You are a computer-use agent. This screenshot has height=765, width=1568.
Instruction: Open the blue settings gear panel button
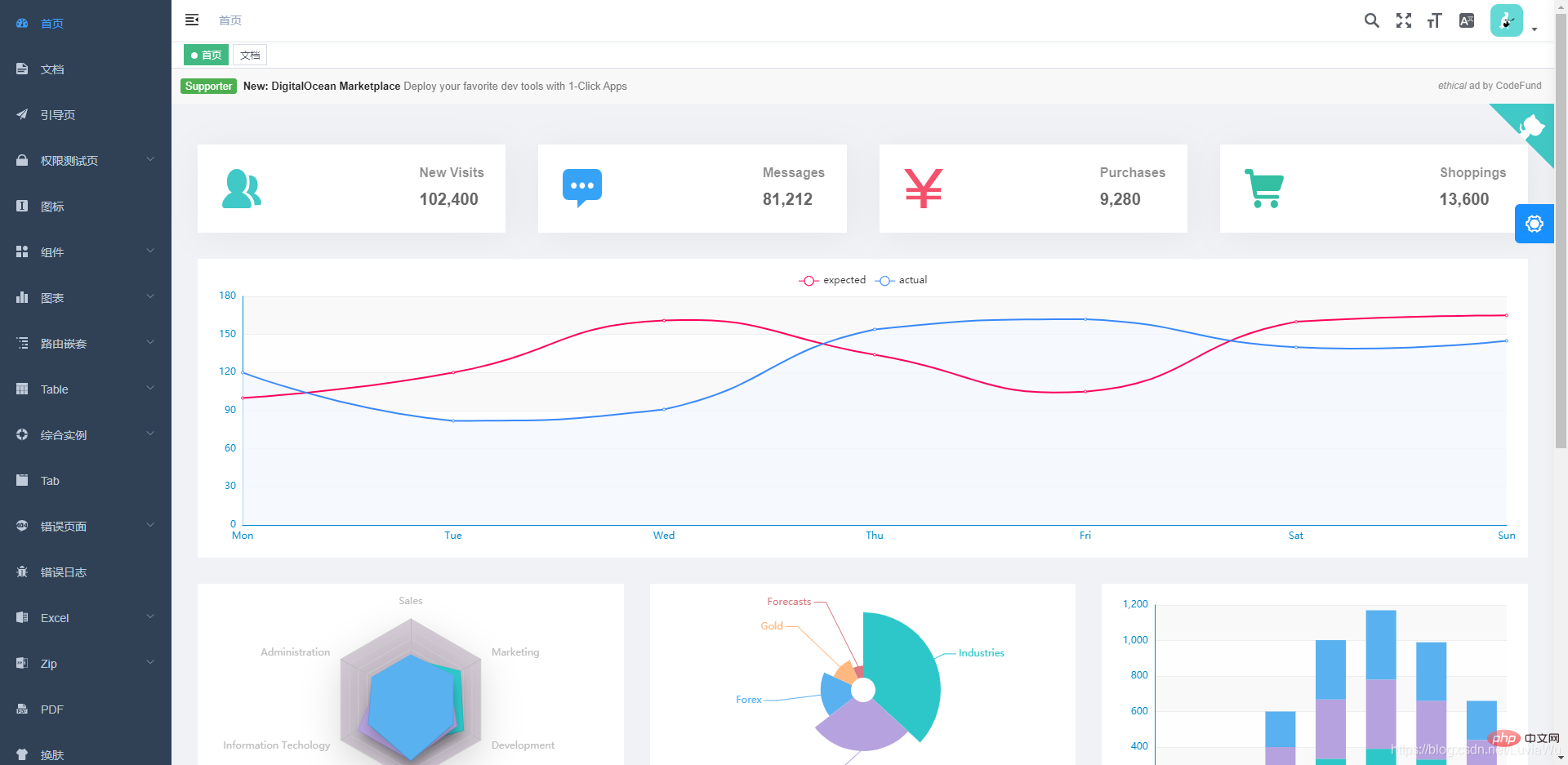1535,224
